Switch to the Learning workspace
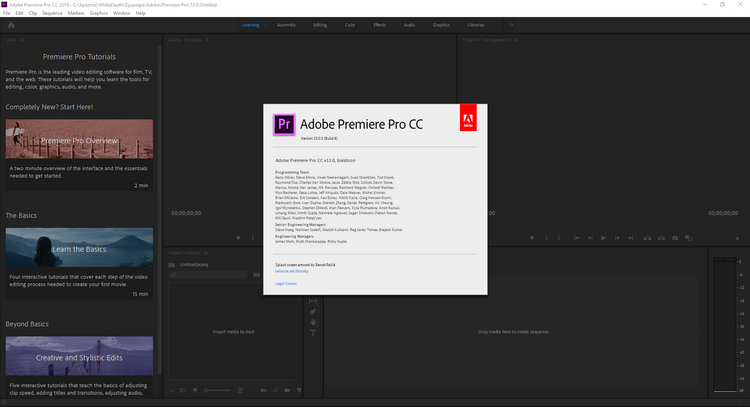 coord(251,25)
